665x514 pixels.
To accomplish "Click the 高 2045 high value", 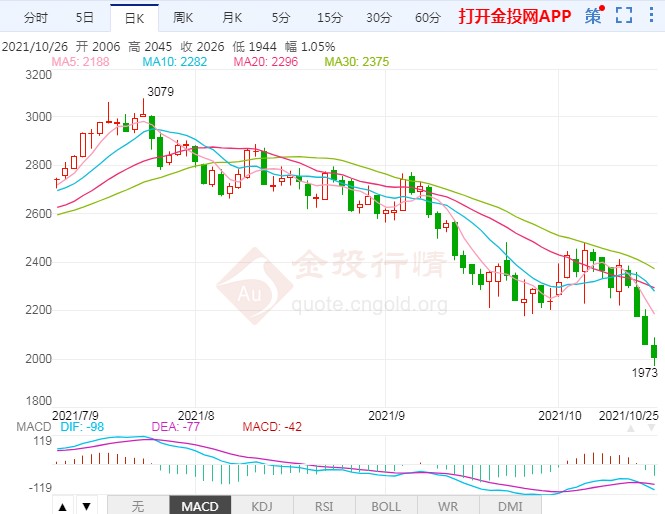I will [x=150, y=47].
